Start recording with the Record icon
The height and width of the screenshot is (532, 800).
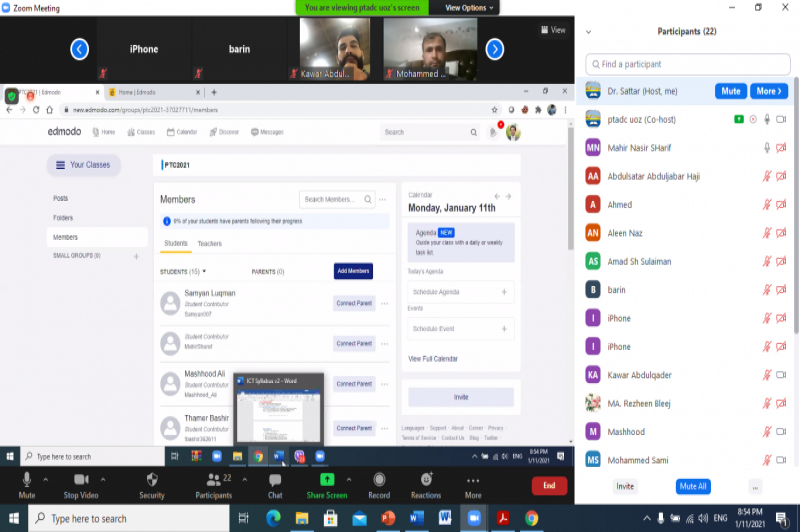(x=379, y=481)
